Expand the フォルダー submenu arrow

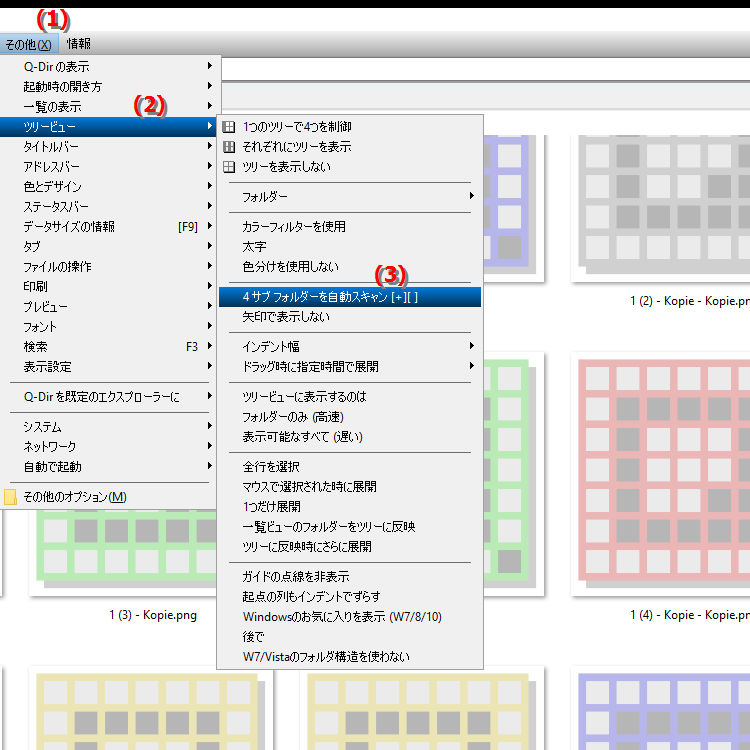pyautogui.click(x=472, y=196)
